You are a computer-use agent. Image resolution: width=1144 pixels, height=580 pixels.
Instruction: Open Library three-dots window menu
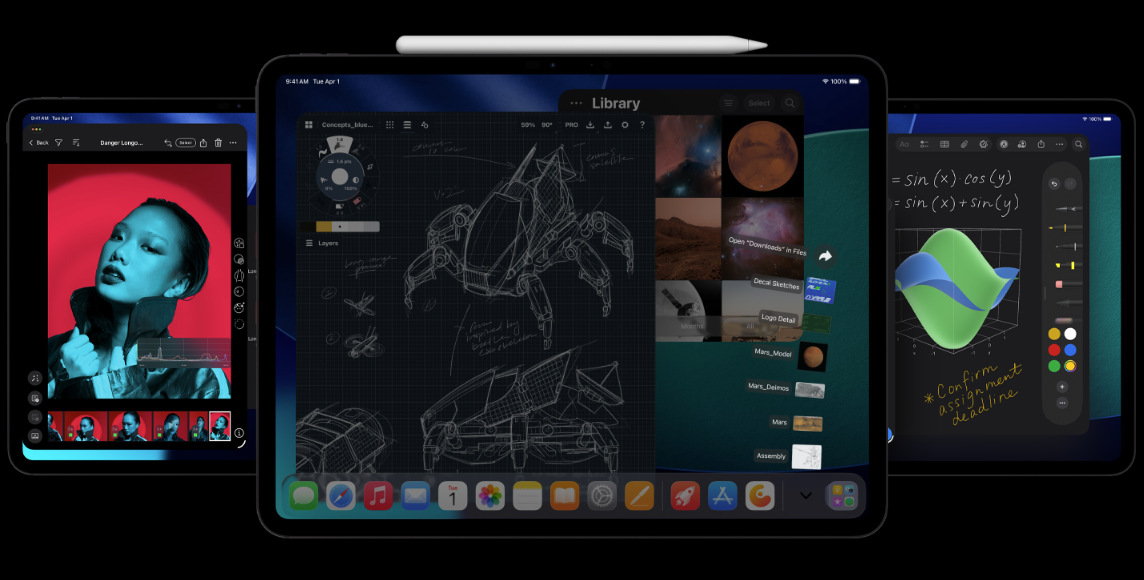pos(576,103)
